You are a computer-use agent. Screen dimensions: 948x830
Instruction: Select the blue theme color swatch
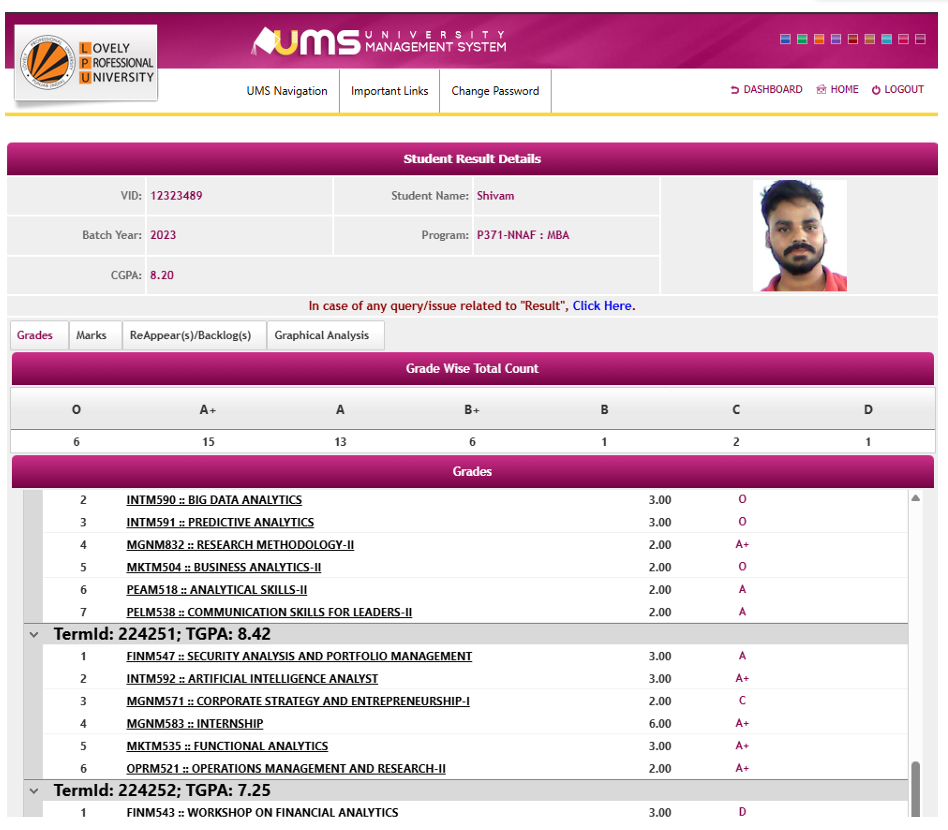click(x=785, y=39)
